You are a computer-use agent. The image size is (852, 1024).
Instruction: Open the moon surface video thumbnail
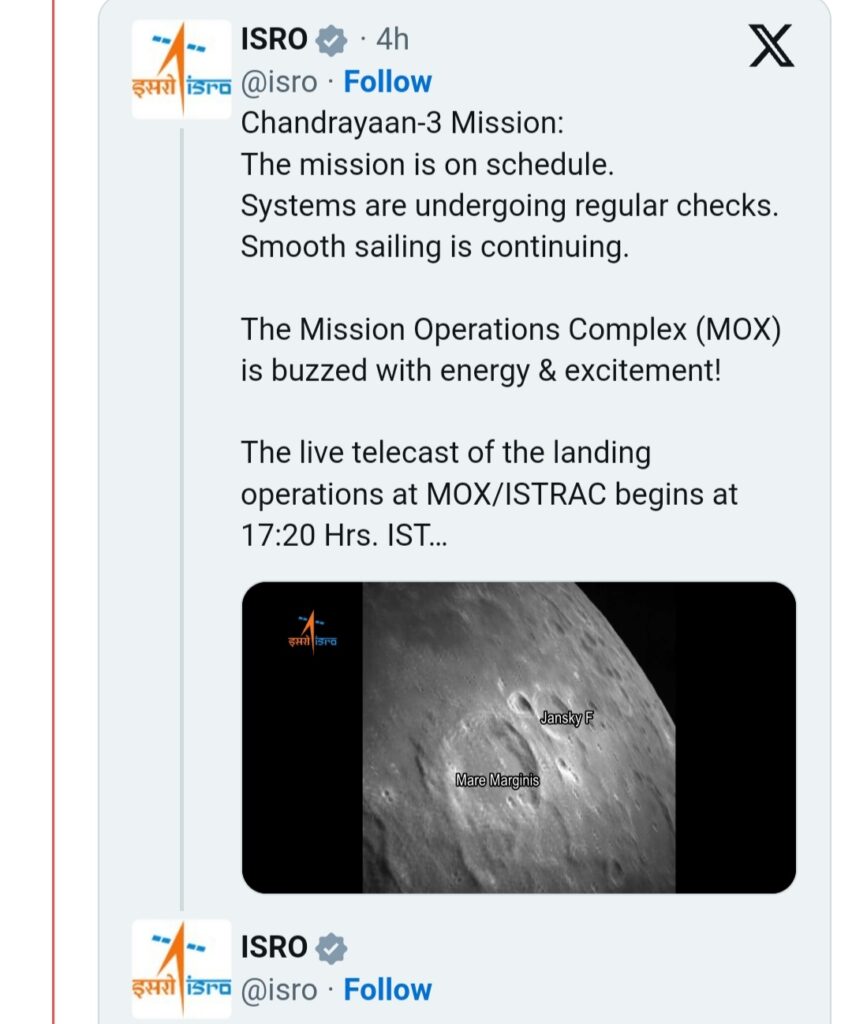pos(519,737)
